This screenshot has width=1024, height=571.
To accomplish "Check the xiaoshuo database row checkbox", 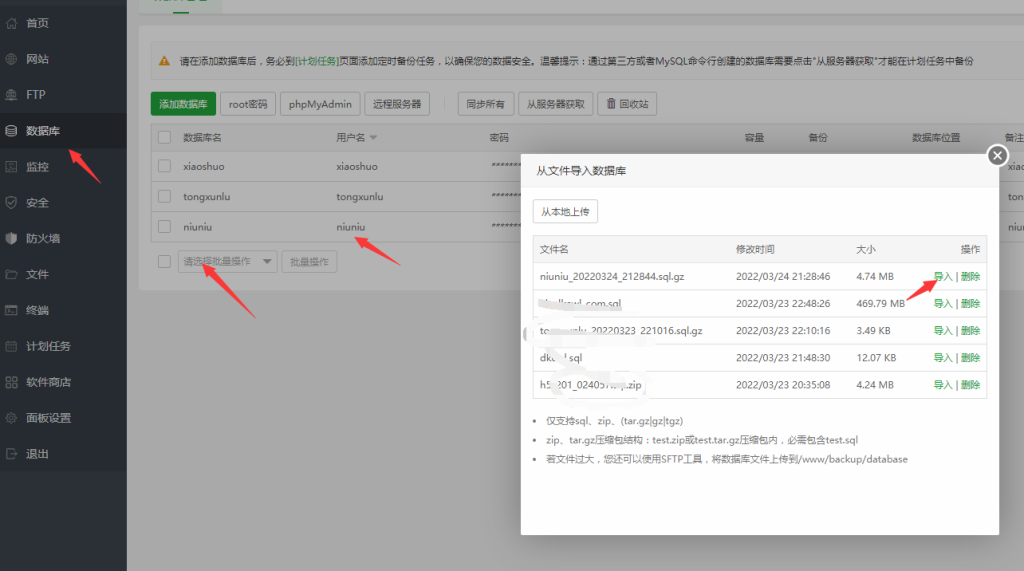I will click(x=165, y=167).
